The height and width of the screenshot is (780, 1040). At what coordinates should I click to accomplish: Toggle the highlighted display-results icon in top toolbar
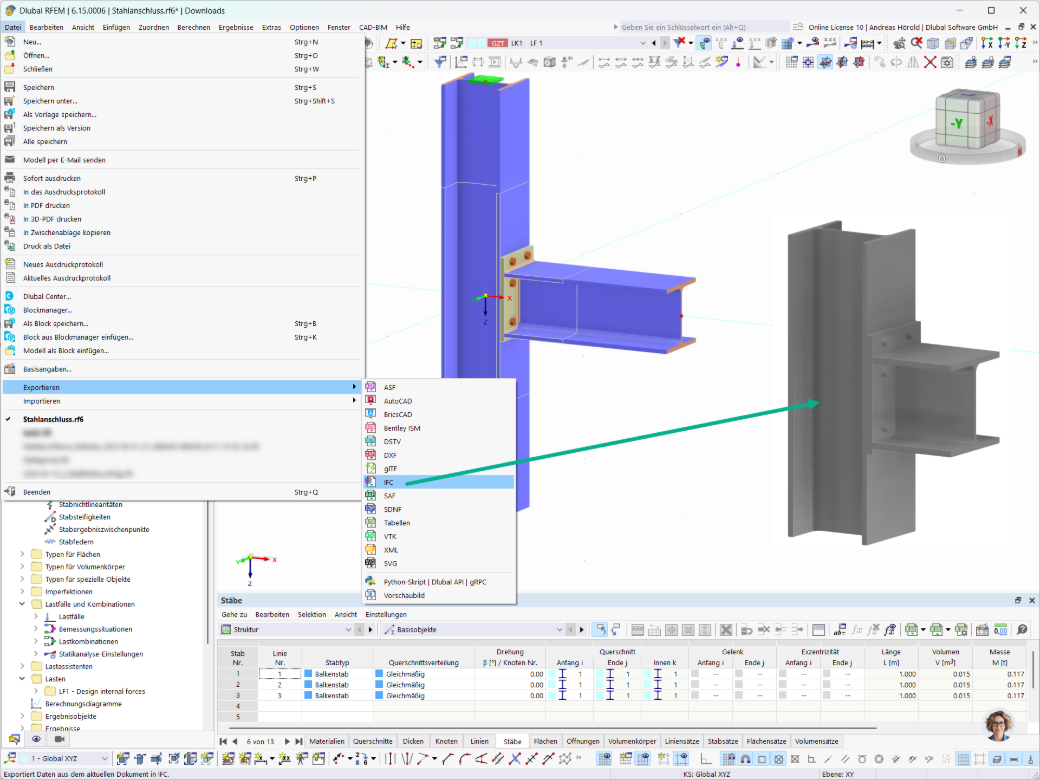point(704,43)
